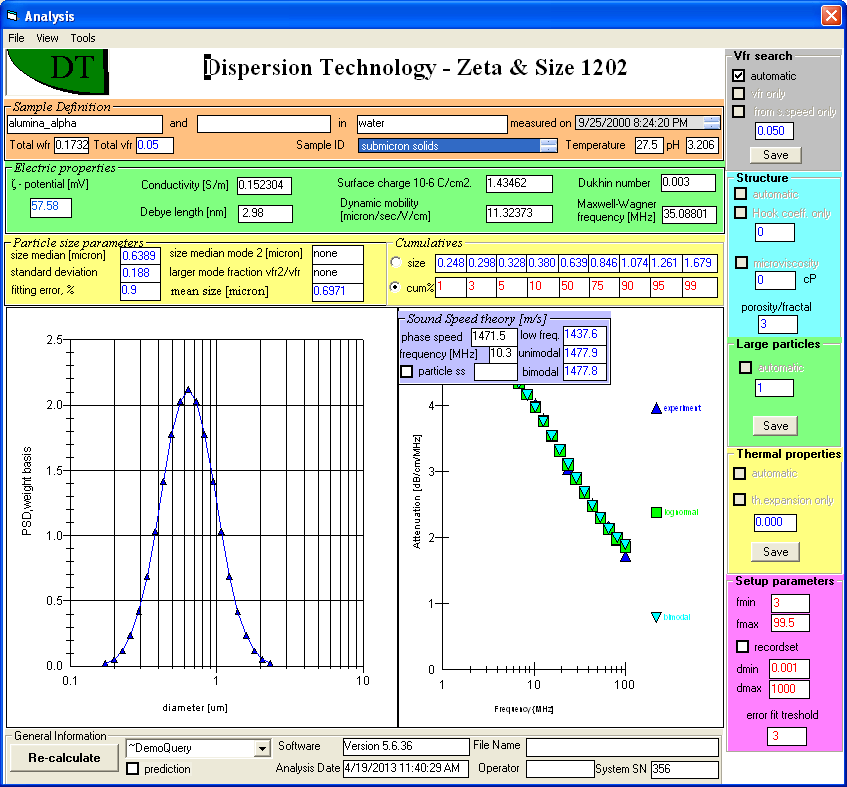This screenshot has height=787, width=847.
Task: Click the zeta potential 57.58 field
Action: [51, 207]
